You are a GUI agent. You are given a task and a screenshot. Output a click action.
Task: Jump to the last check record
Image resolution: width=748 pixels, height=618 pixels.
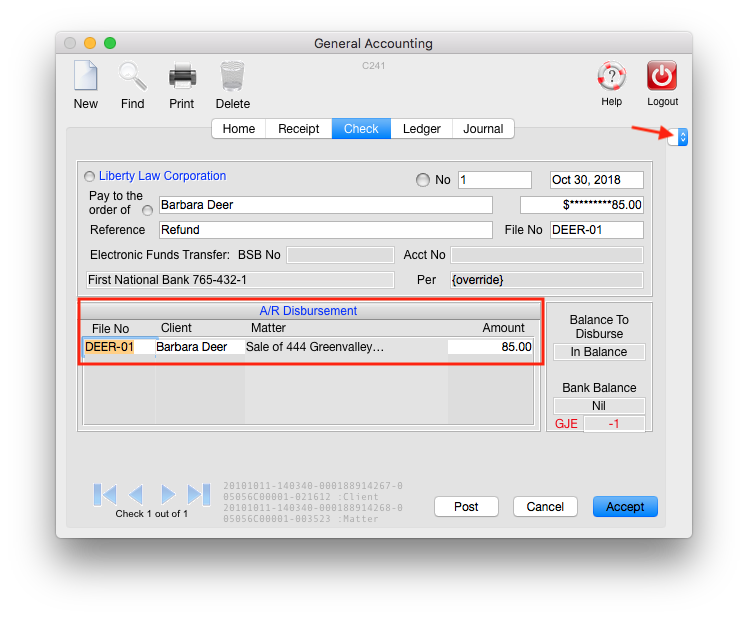tap(199, 494)
